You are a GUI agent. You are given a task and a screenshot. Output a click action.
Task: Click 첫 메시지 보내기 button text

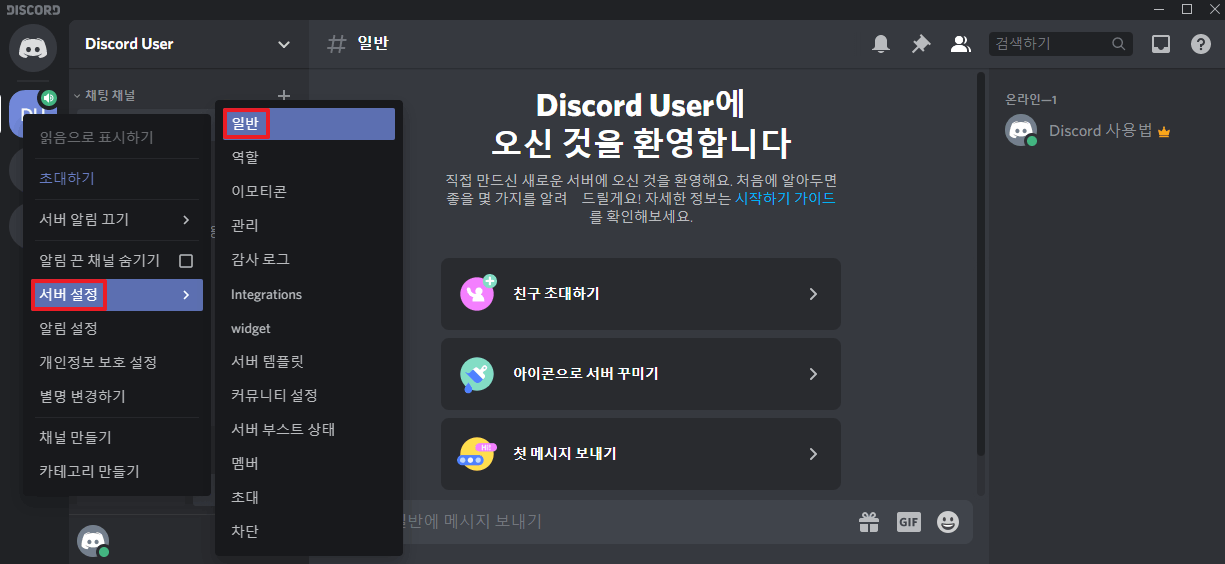564,454
